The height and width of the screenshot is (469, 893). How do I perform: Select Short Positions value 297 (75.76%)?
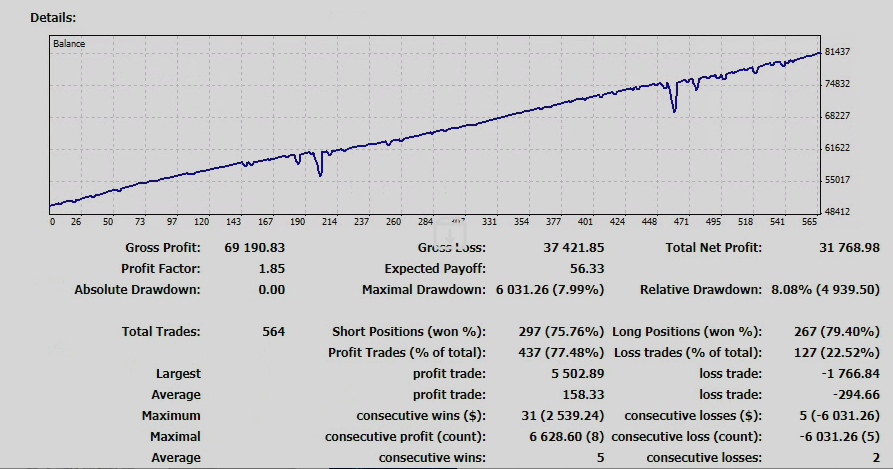(562, 332)
